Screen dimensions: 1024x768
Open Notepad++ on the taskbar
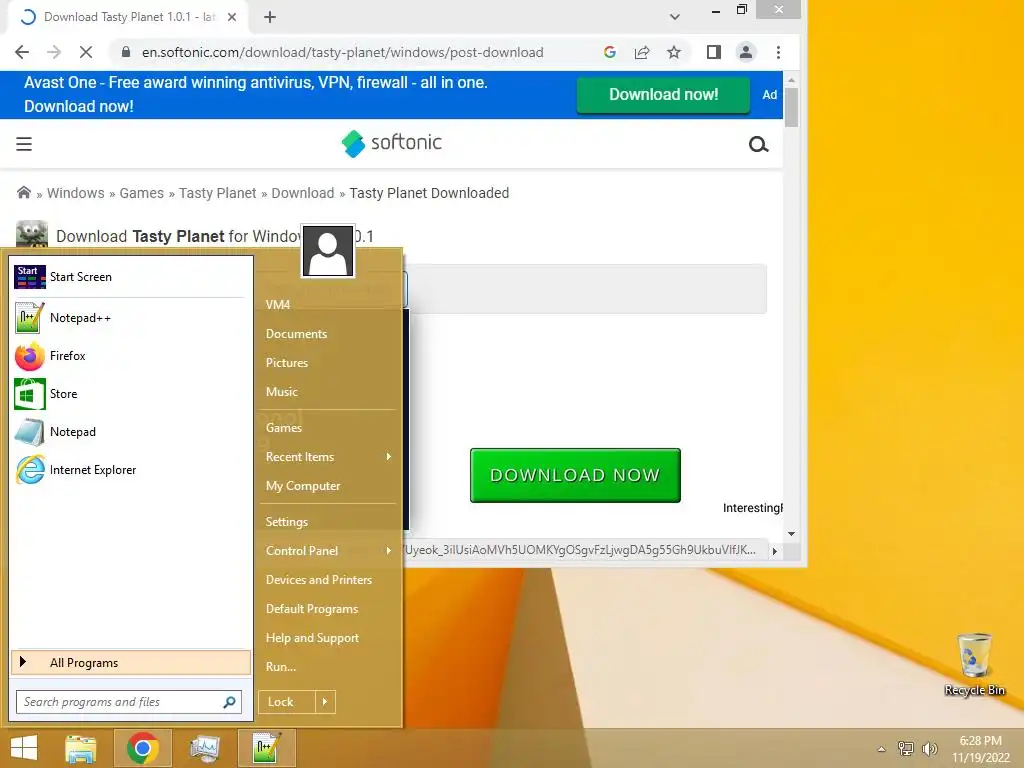point(266,748)
